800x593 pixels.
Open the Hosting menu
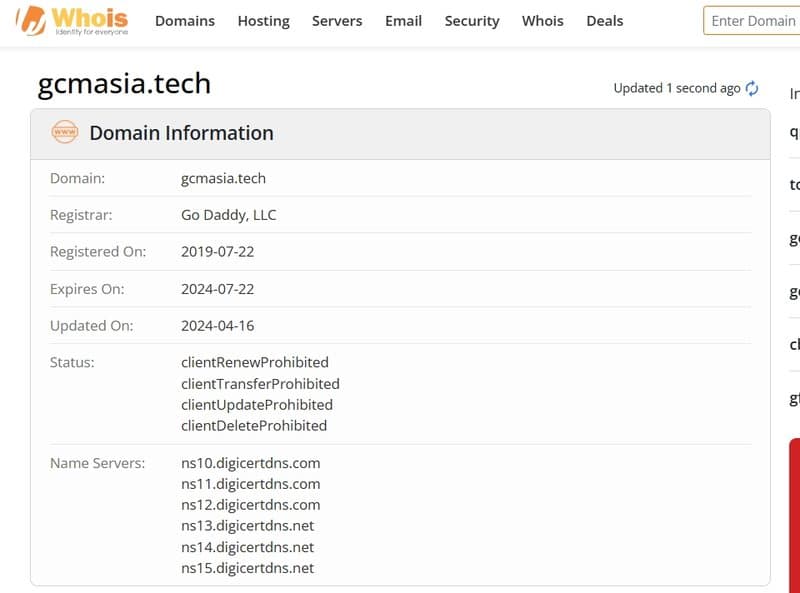click(x=264, y=21)
